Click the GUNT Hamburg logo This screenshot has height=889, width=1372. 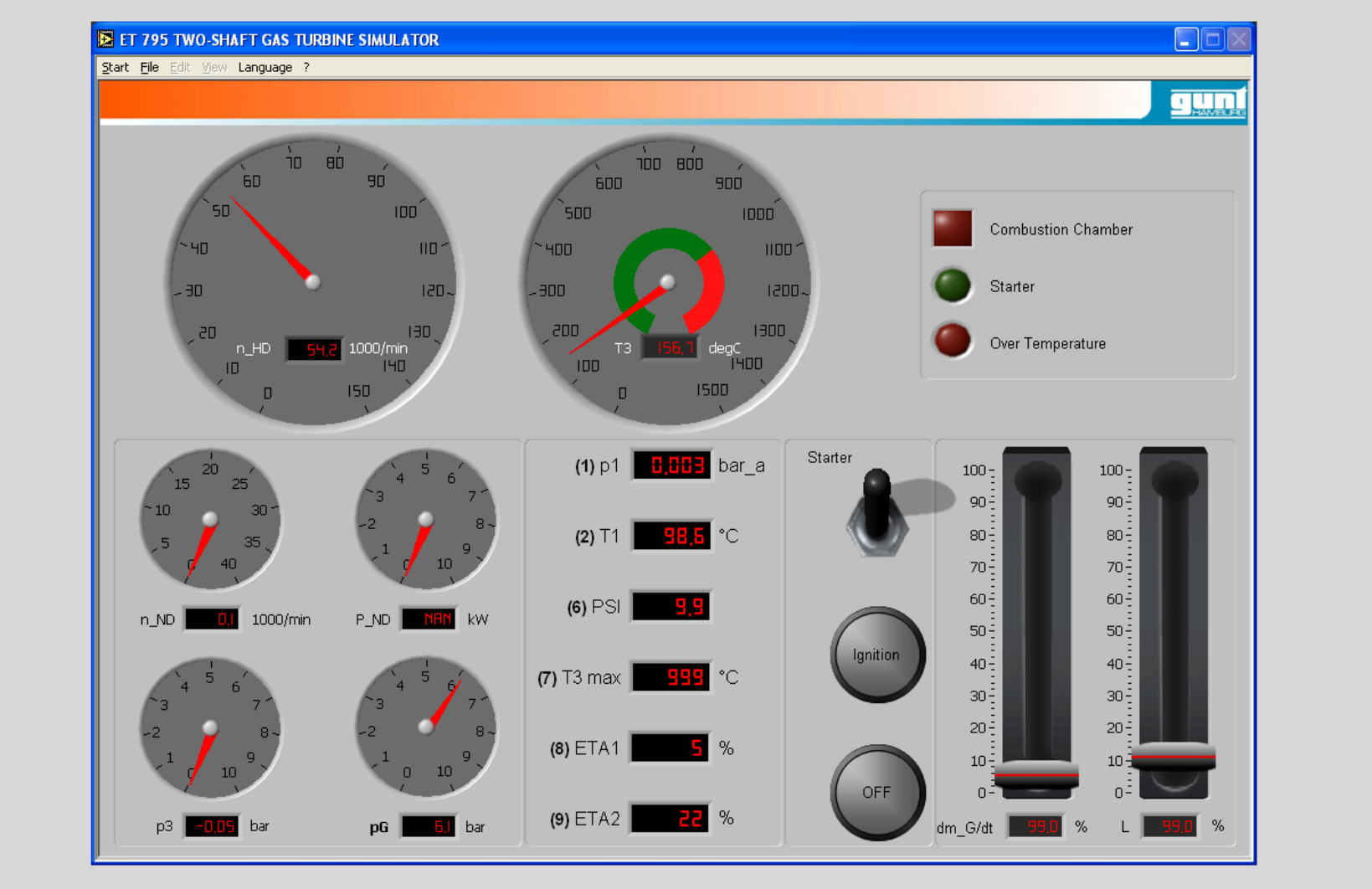tap(1208, 103)
